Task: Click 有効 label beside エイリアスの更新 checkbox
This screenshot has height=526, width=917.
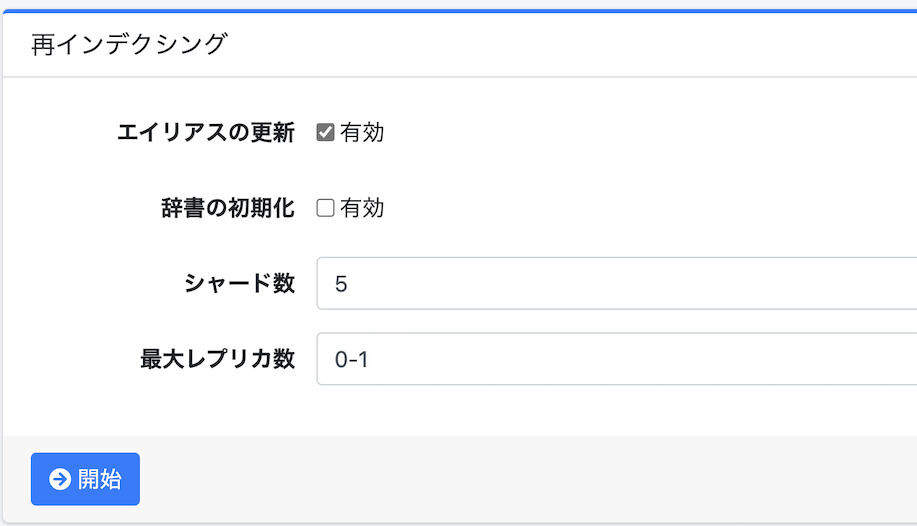Action: click(x=362, y=133)
